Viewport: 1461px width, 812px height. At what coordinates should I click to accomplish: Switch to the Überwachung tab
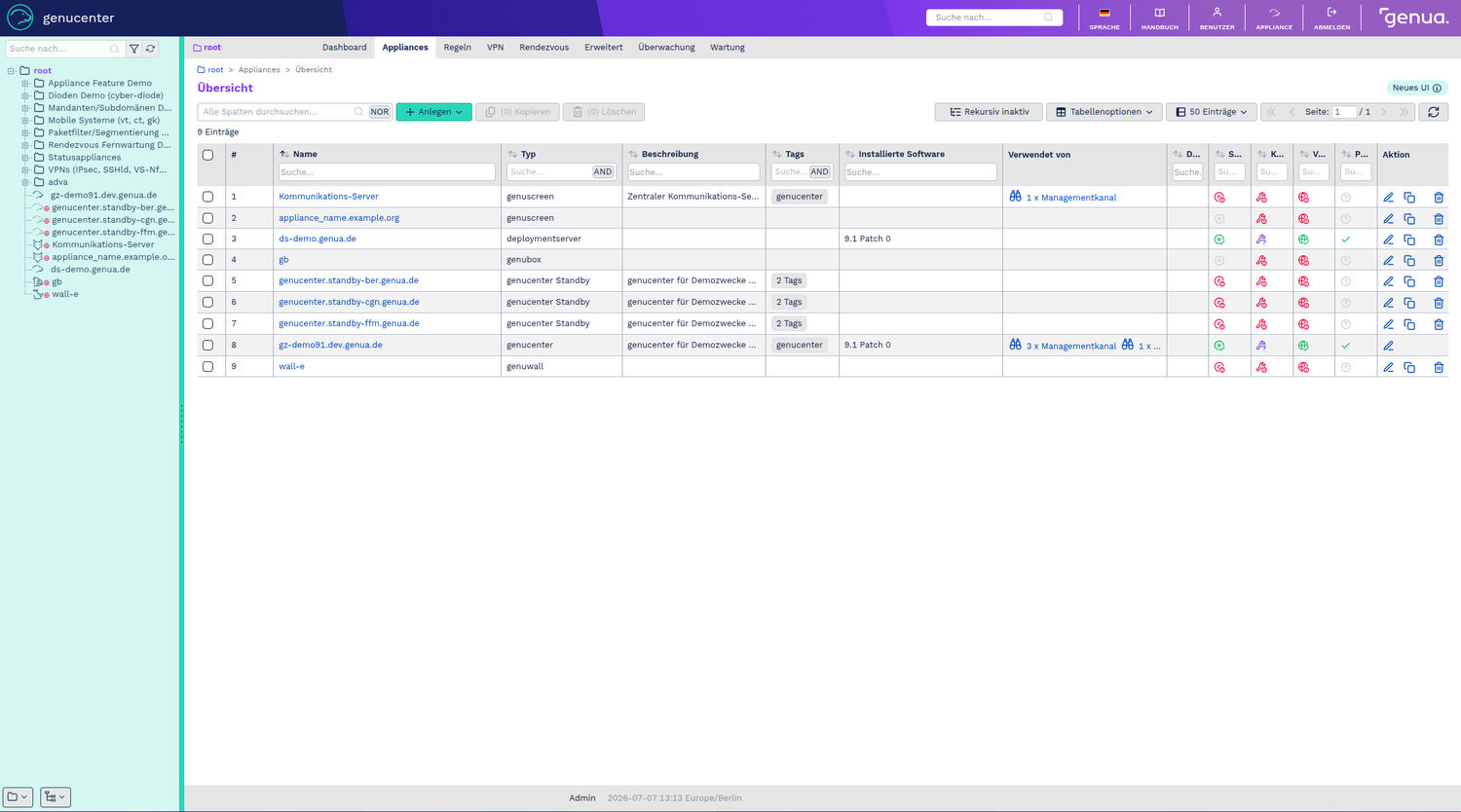pyautogui.click(x=666, y=47)
